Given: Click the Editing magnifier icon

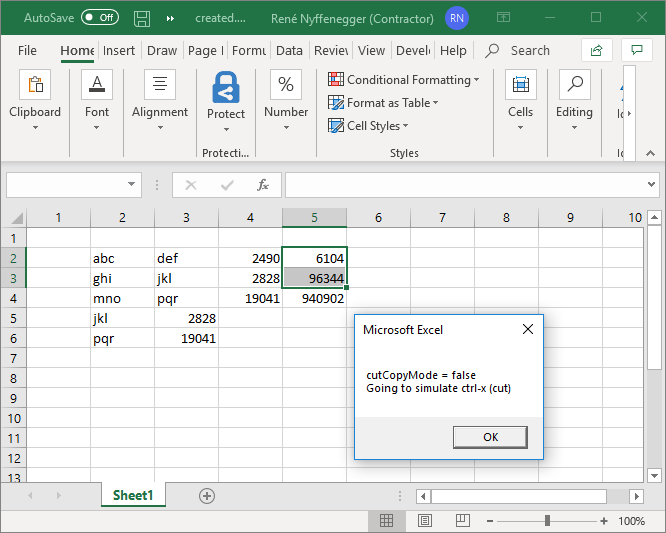Looking at the screenshot, I should click(574, 86).
